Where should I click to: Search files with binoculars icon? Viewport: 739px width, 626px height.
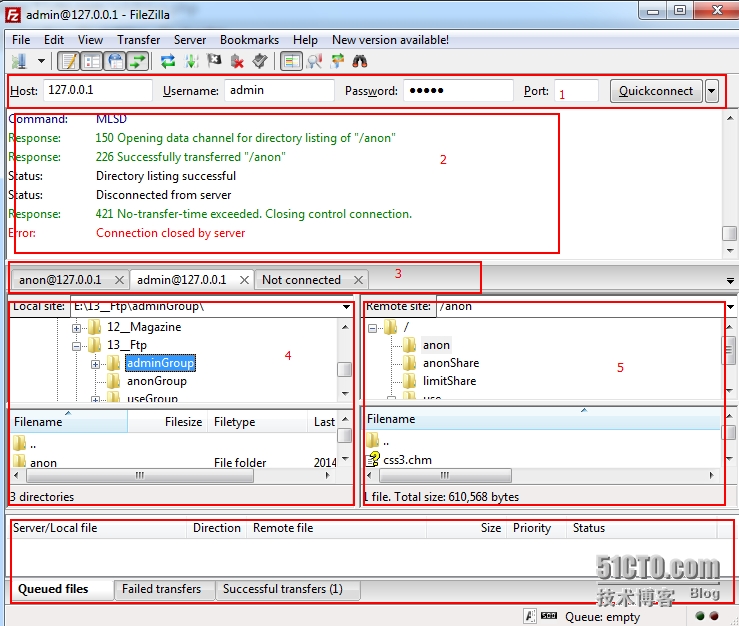click(x=360, y=61)
